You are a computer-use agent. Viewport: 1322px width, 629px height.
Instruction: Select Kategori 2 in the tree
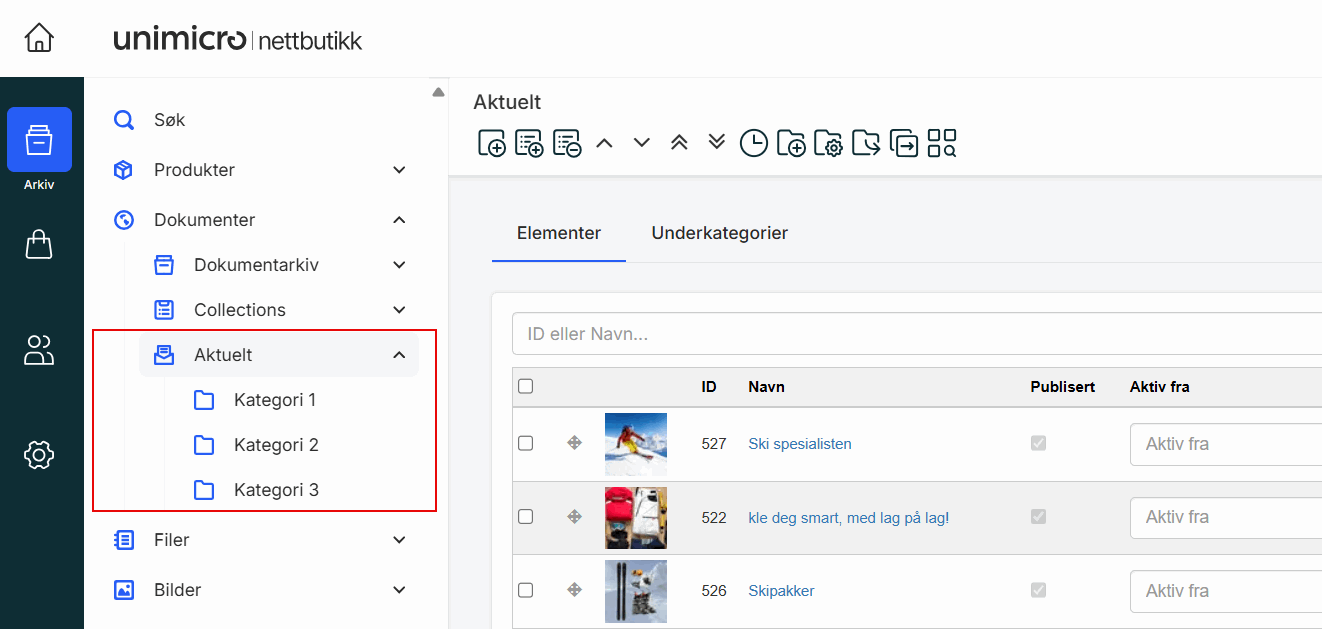tap(276, 445)
